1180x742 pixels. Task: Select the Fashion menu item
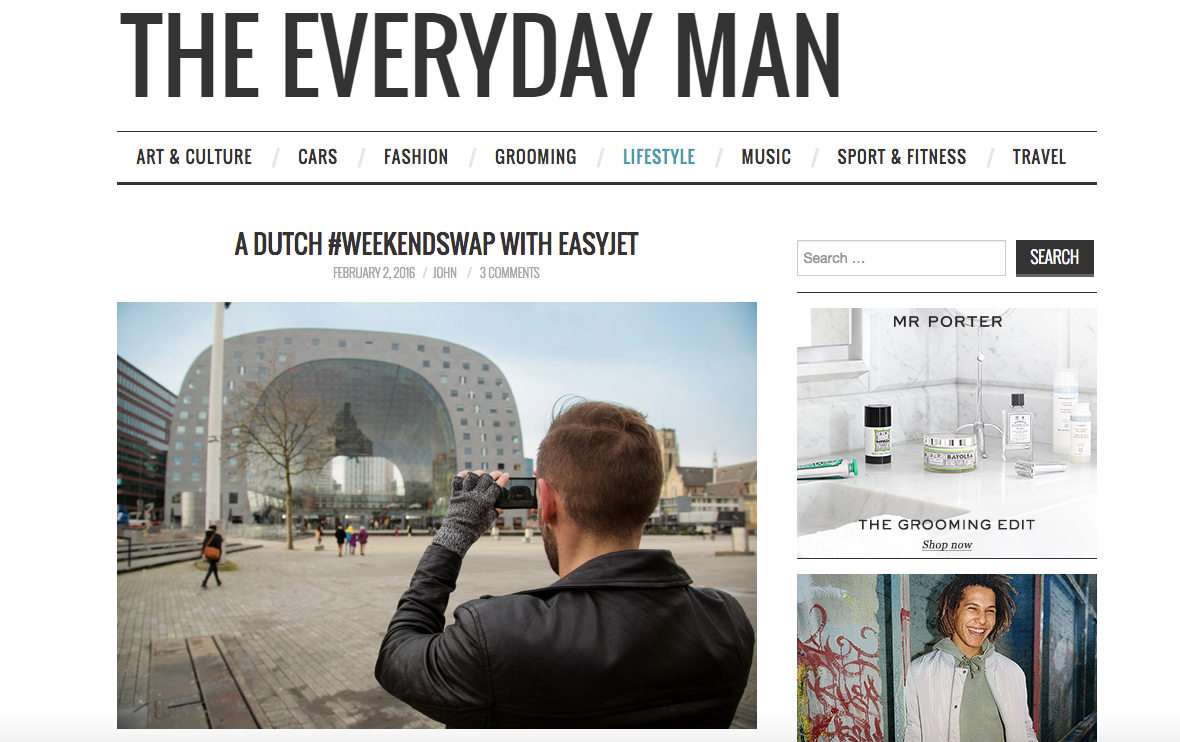(416, 157)
